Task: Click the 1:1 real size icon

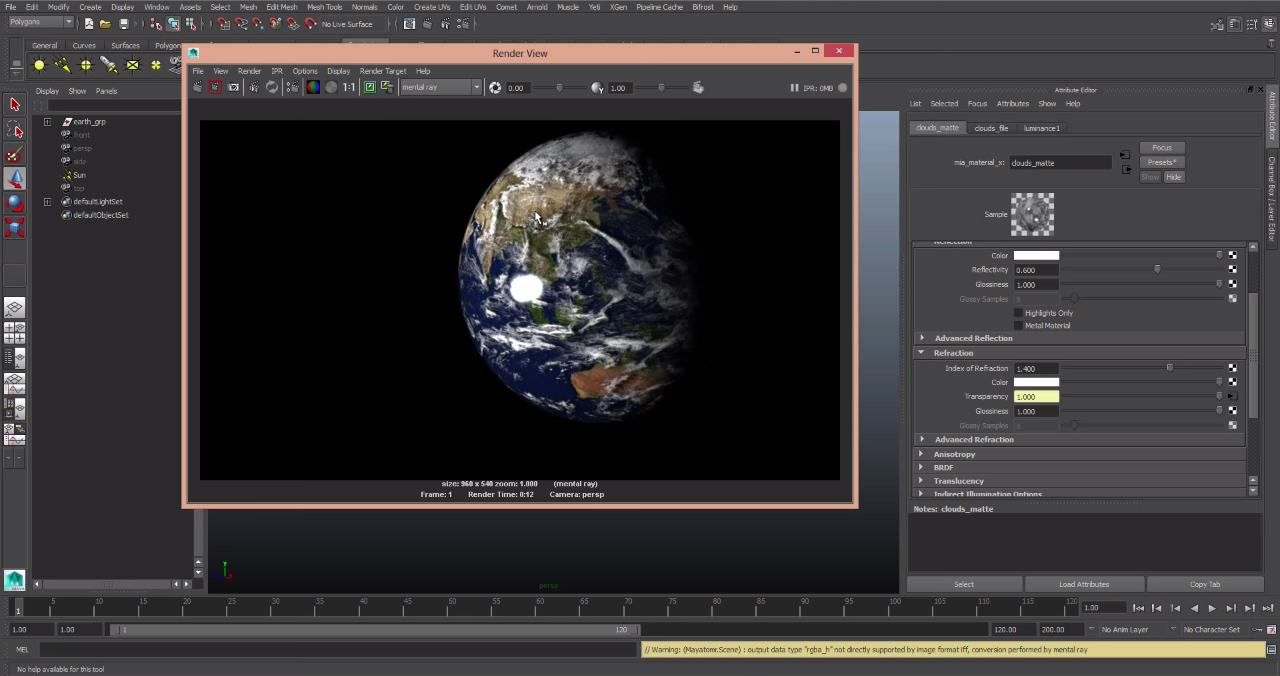Action: click(349, 88)
